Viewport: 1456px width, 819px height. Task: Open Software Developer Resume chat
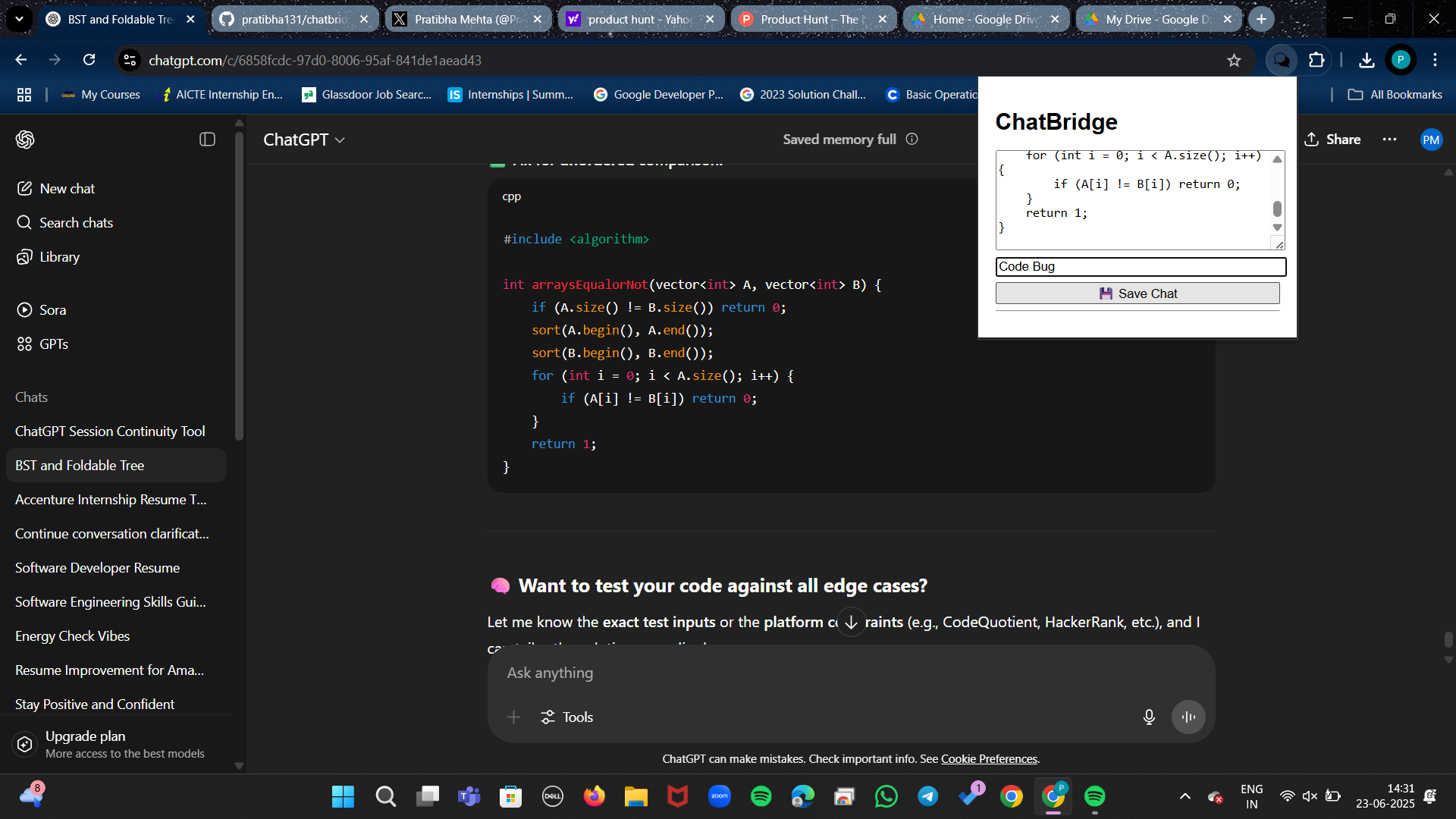[117, 568]
